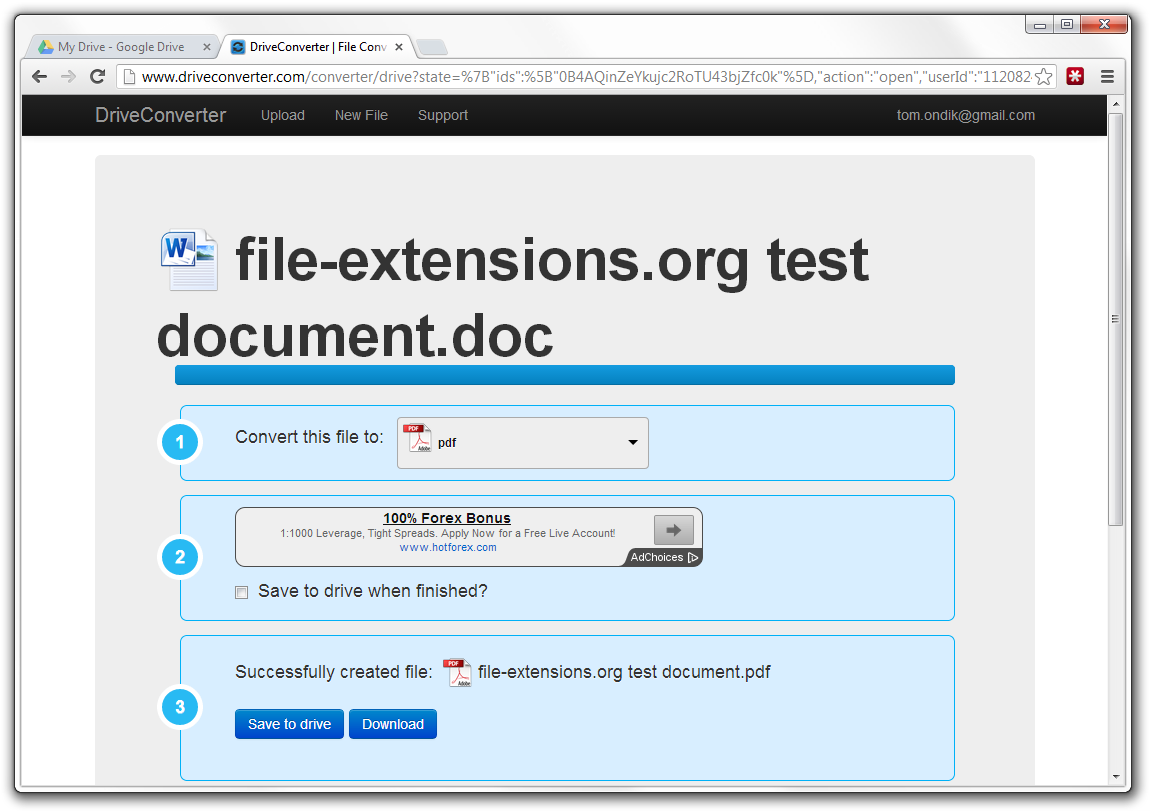Image resolution: width=1150 pixels, height=811 pixels.
Task: Click the Google Drive tab favicon
Action: point(46,46)
